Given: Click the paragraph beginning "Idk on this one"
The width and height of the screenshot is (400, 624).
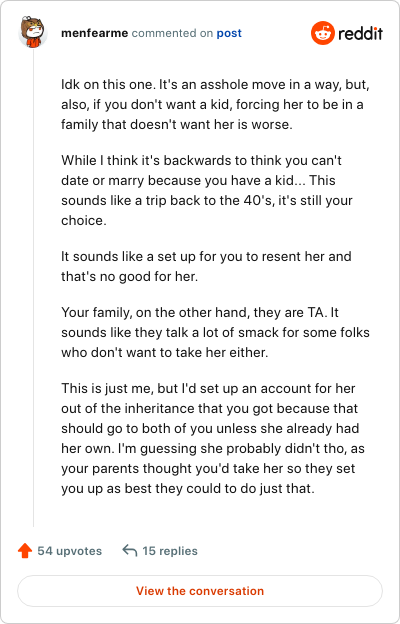Looking at the screenshot, I should [x=215, y=105].
